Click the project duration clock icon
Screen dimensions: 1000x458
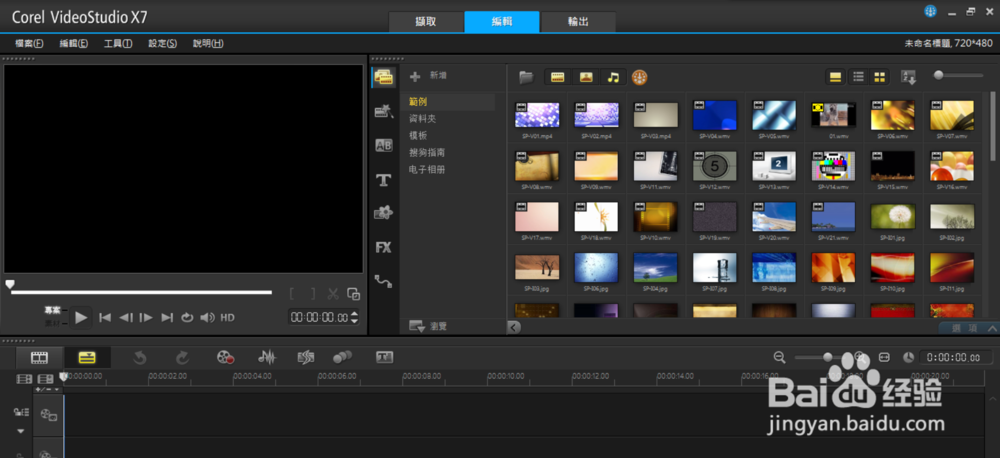point(909,357)
